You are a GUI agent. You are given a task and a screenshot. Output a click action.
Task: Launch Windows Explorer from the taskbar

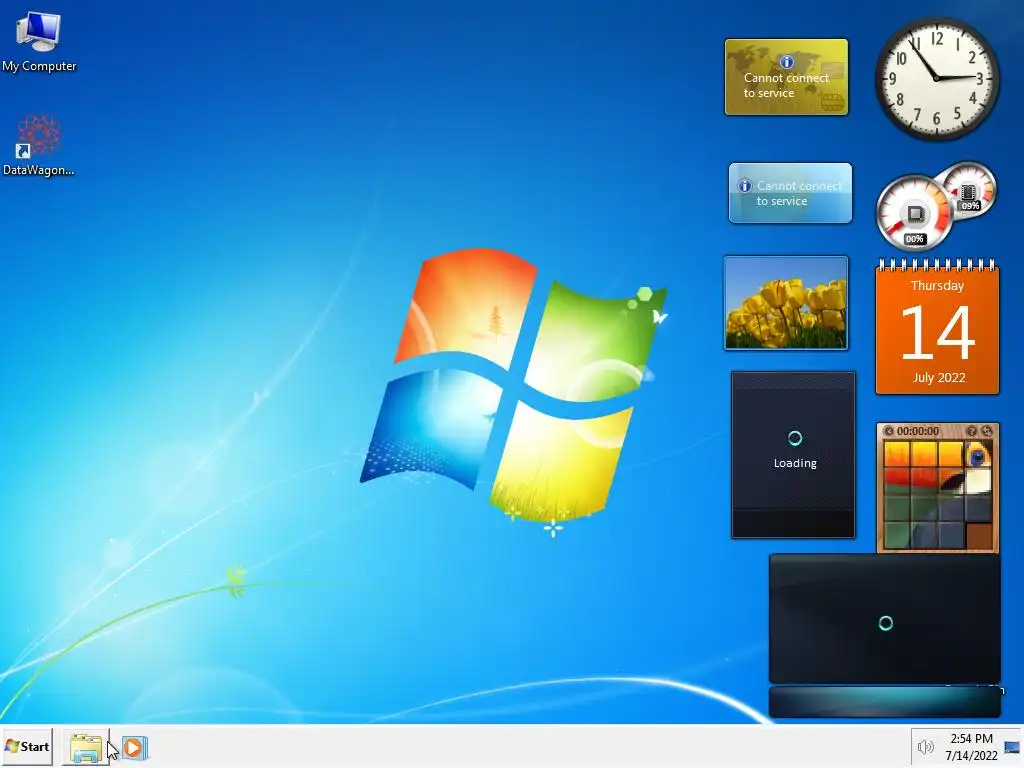pos(86,747)
